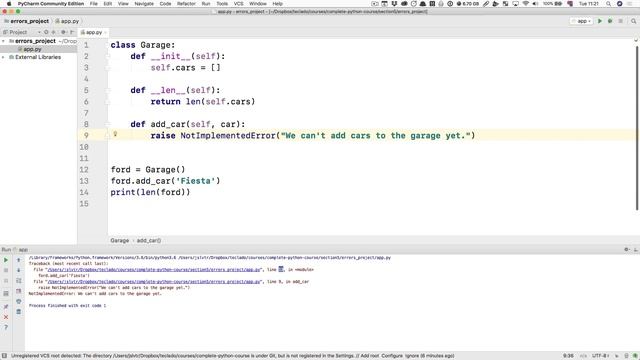The width and height of the screenshot is (640, 360).
Task: Open the Navigate menu
Action: tap(144, 4)
